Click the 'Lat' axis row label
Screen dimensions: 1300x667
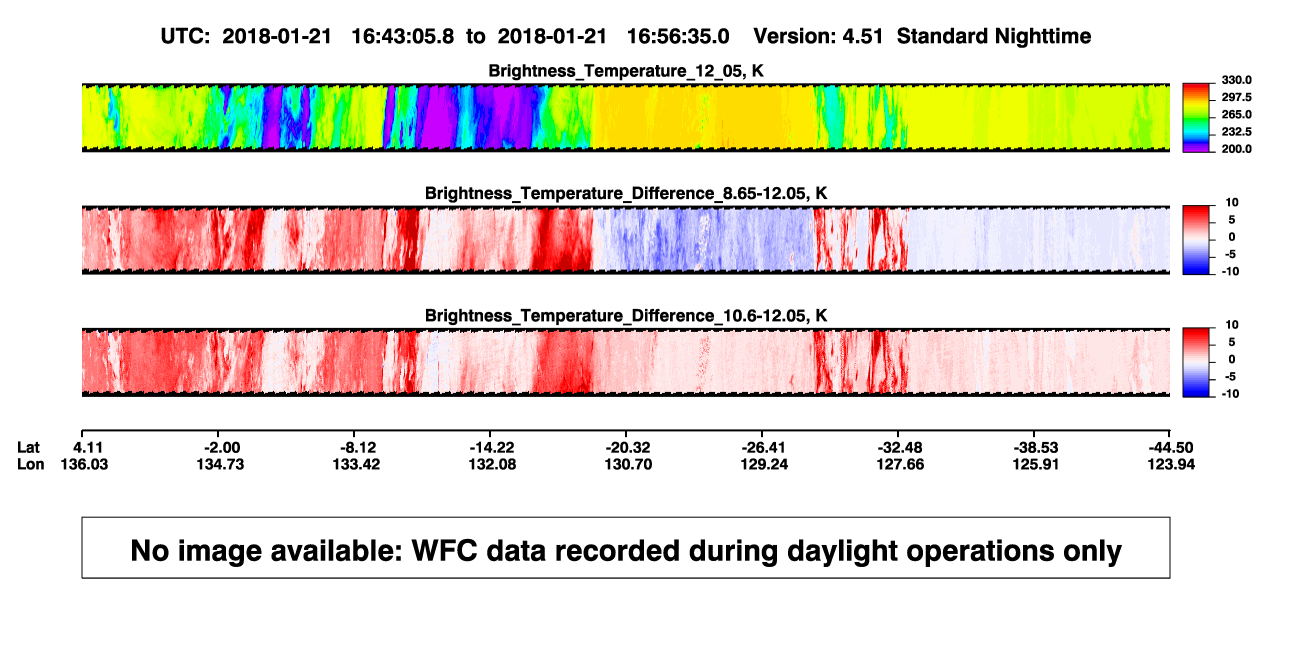(29, 447)
